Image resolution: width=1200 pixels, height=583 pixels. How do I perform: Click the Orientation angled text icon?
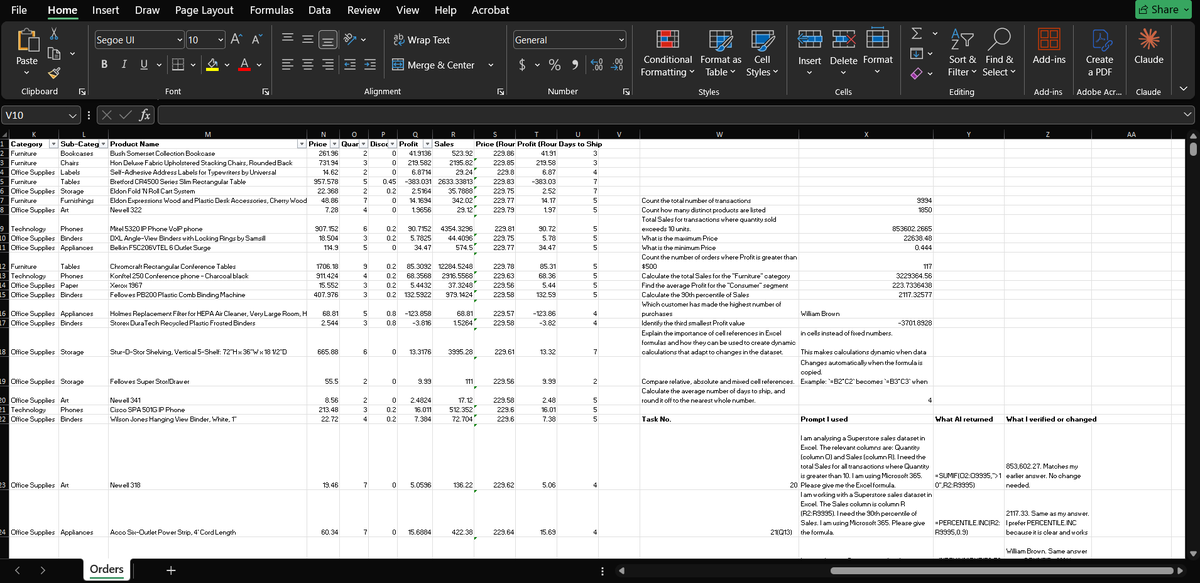351,40
